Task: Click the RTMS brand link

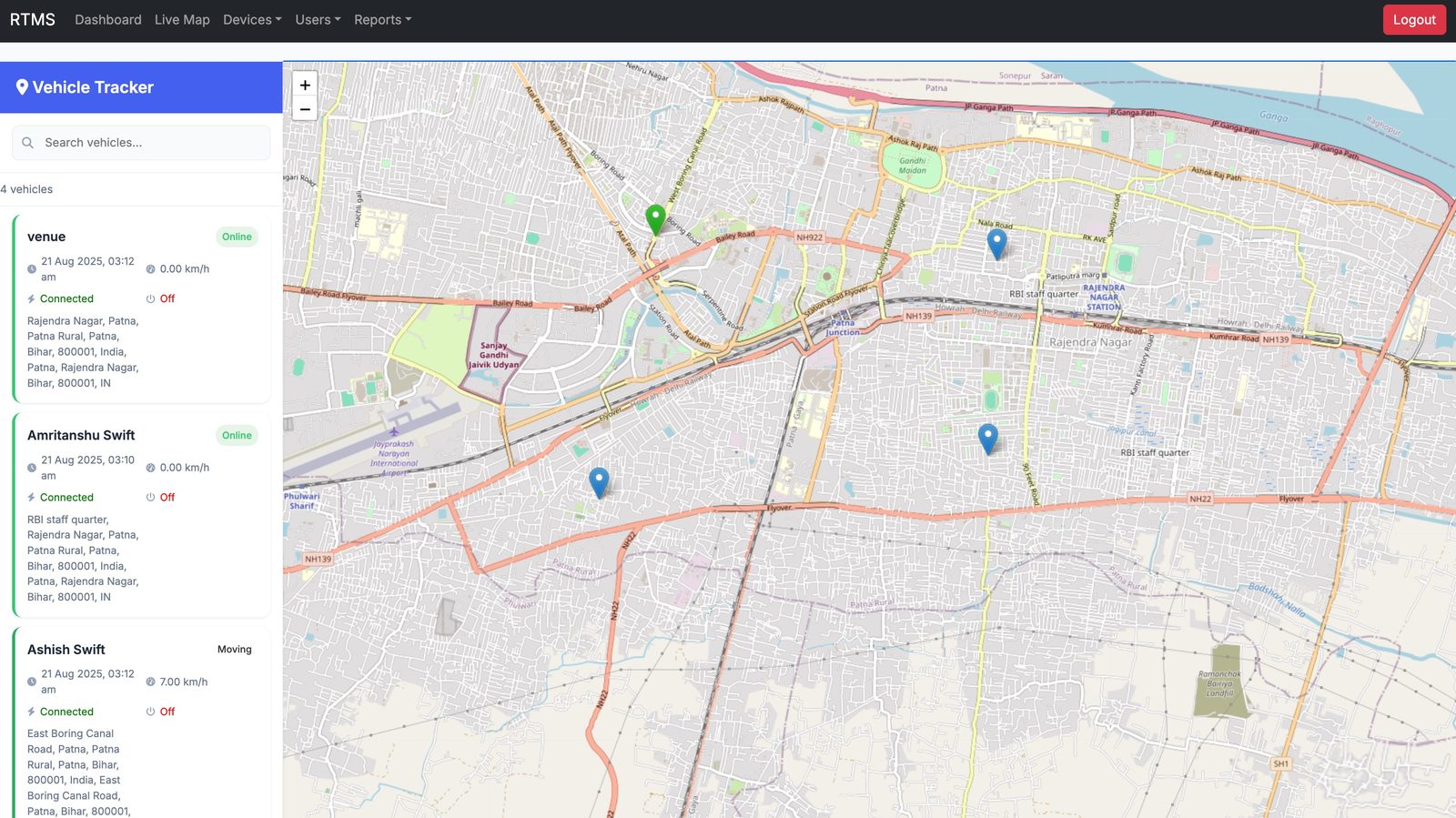Action: tap(33, 20)
